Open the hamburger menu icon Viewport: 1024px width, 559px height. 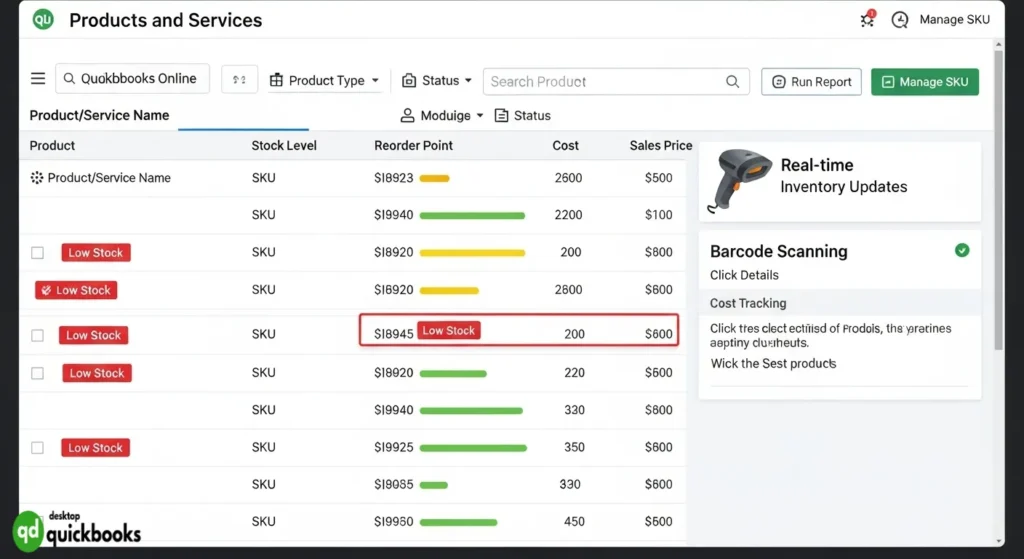click(38, 79)
